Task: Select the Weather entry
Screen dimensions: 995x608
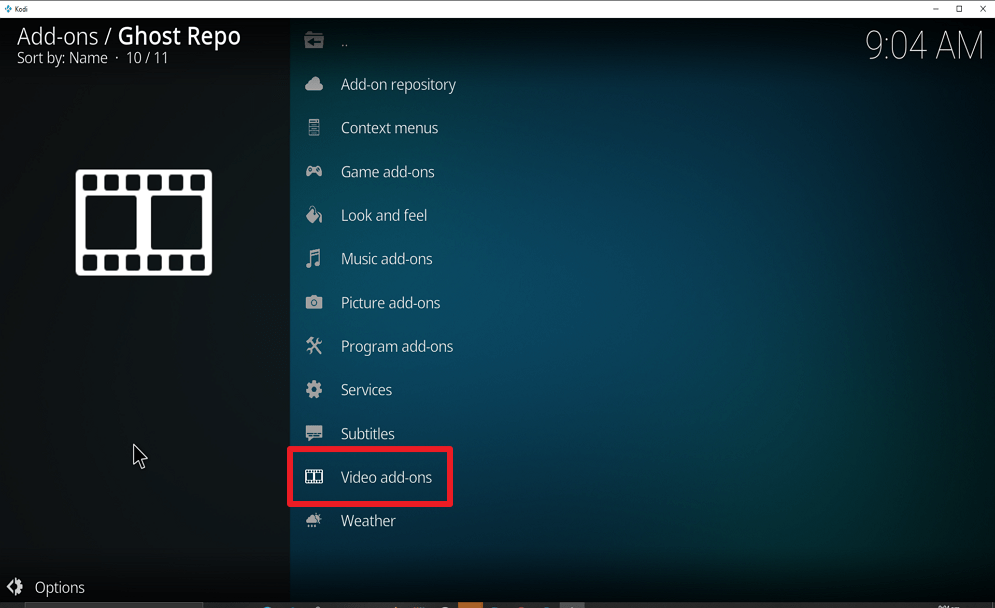Action: click(x=368, y=521)
